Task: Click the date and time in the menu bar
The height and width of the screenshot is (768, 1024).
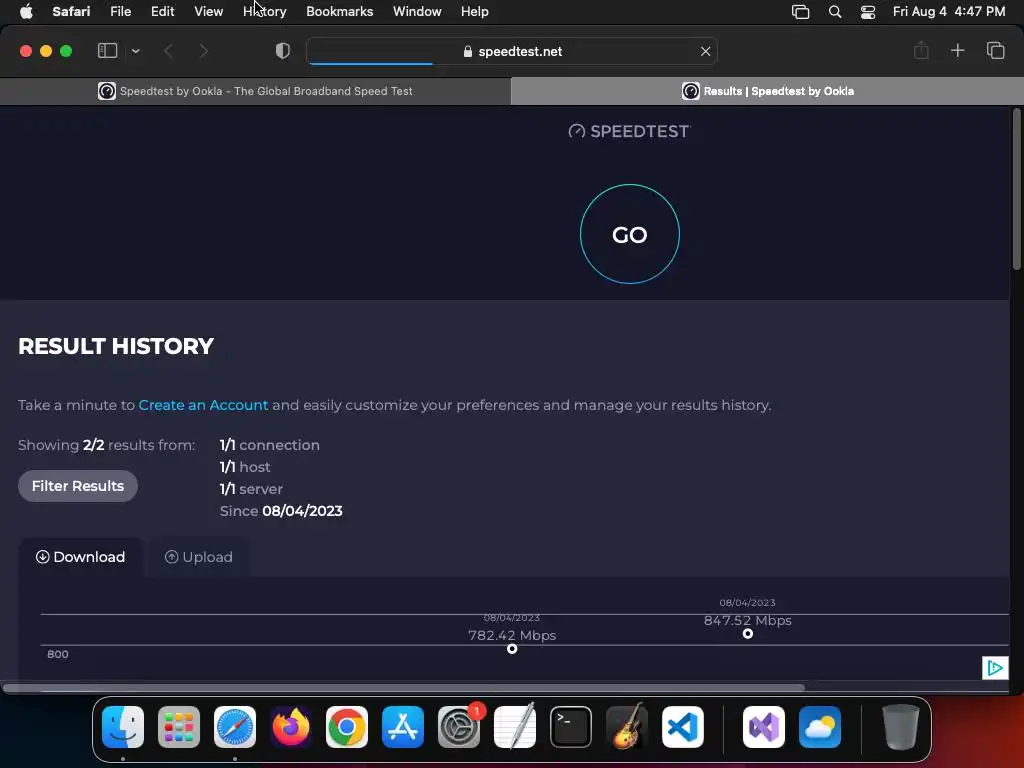Action: tap(949, 11)
